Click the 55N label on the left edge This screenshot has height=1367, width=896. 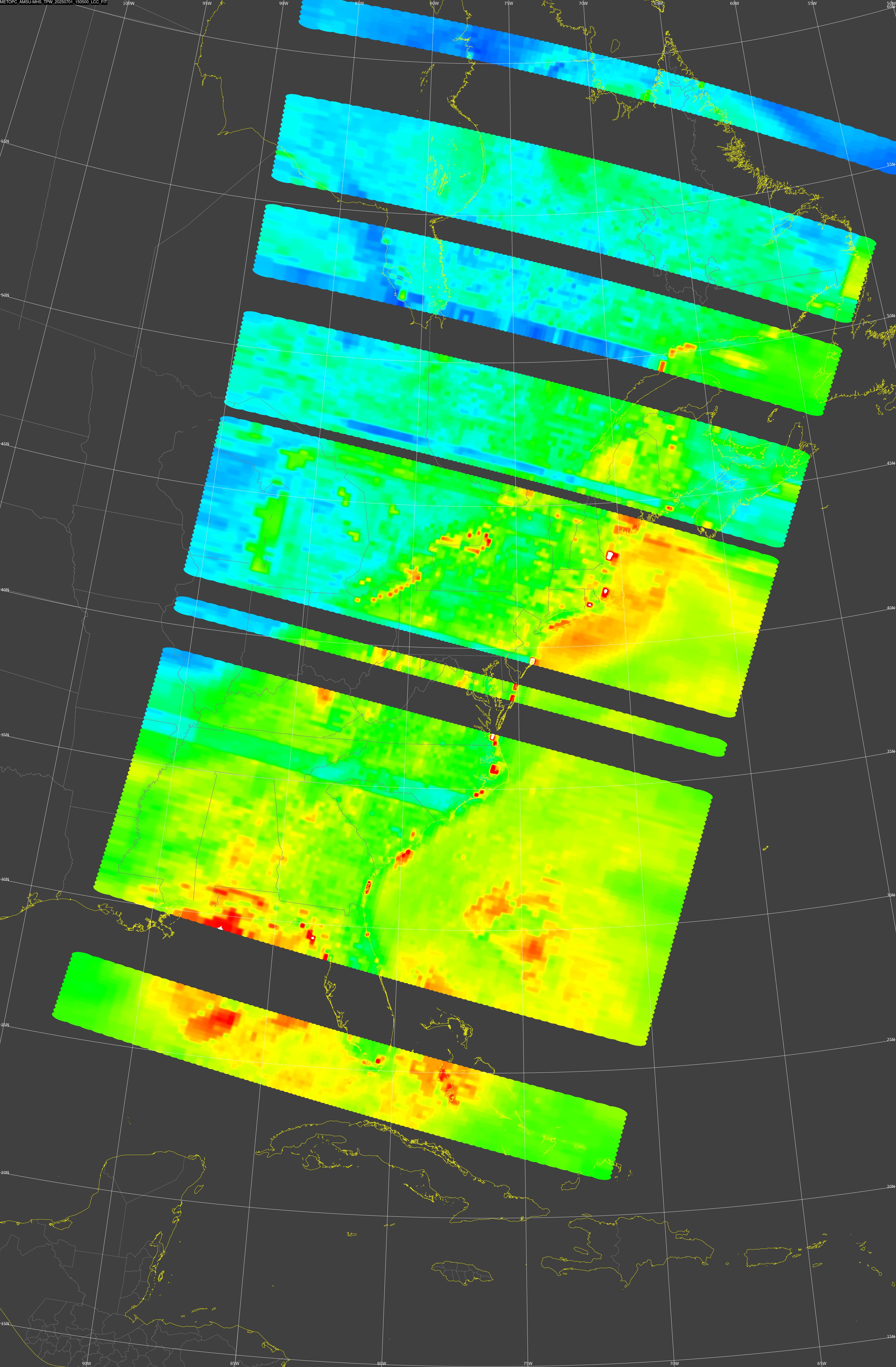(5, 141)
